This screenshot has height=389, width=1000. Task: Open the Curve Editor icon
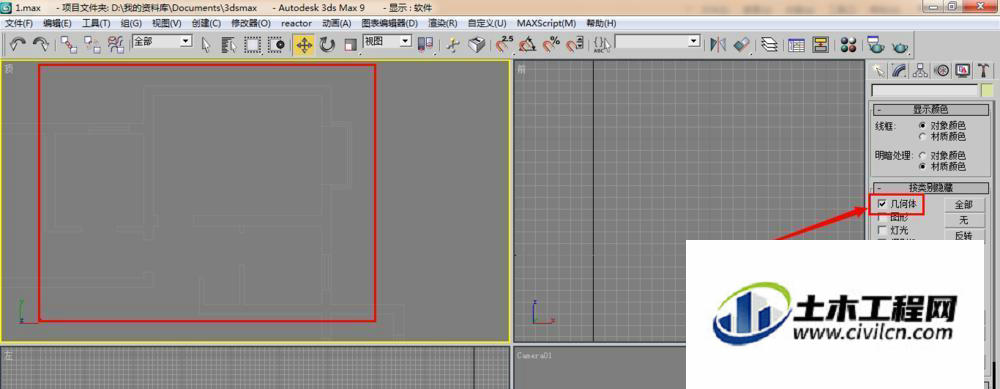coord(797,45)
